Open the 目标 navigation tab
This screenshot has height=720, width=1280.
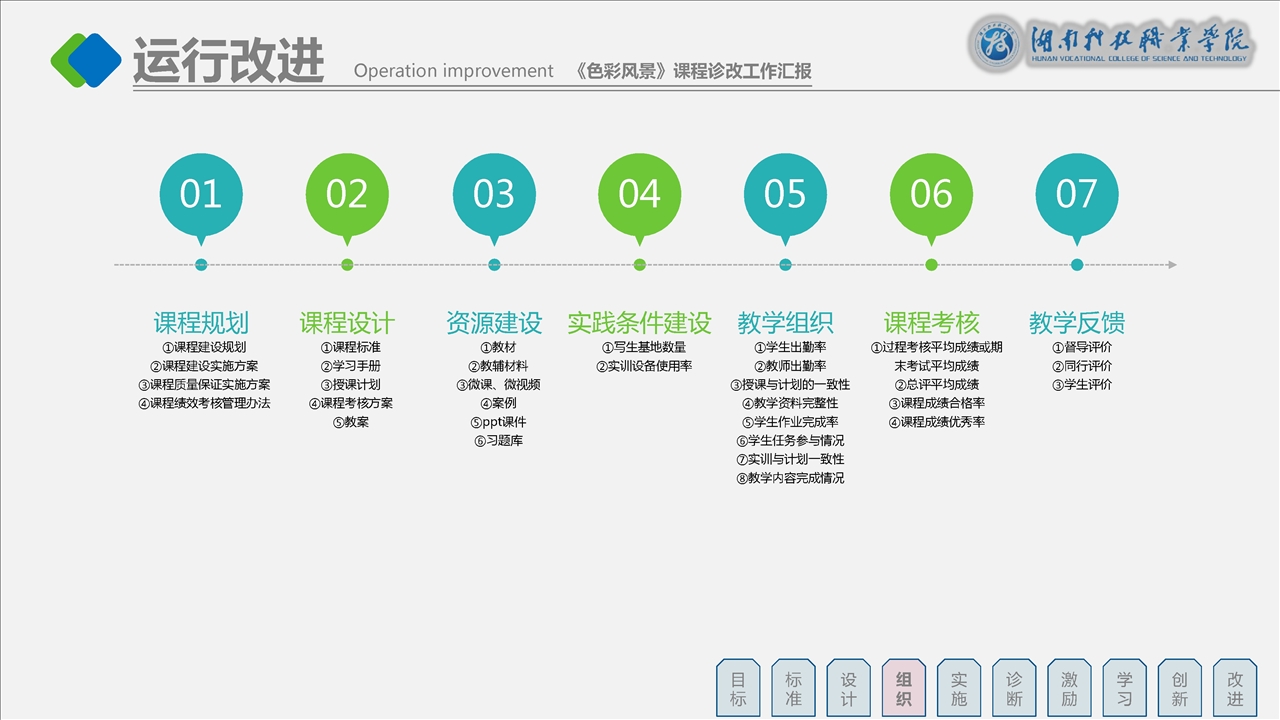pyautogui.click(x=738, y=689)
